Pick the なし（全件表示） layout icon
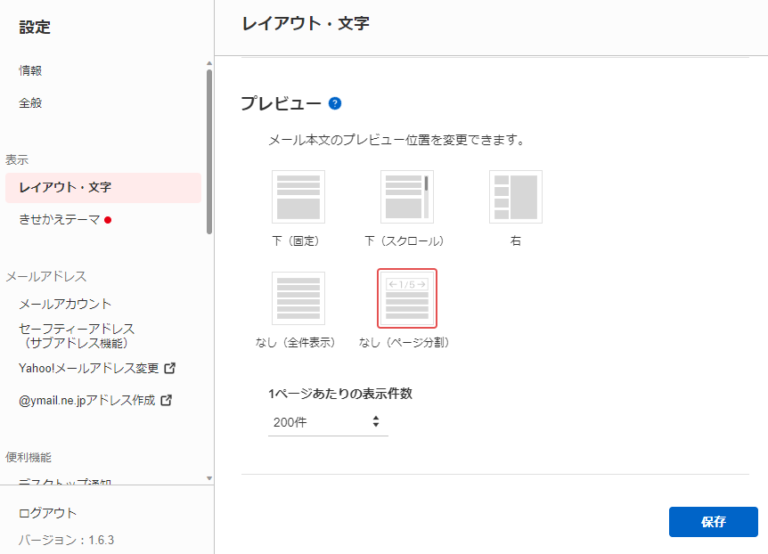The width and height of the screenshot is (768, 554). [x=298, y=298]
